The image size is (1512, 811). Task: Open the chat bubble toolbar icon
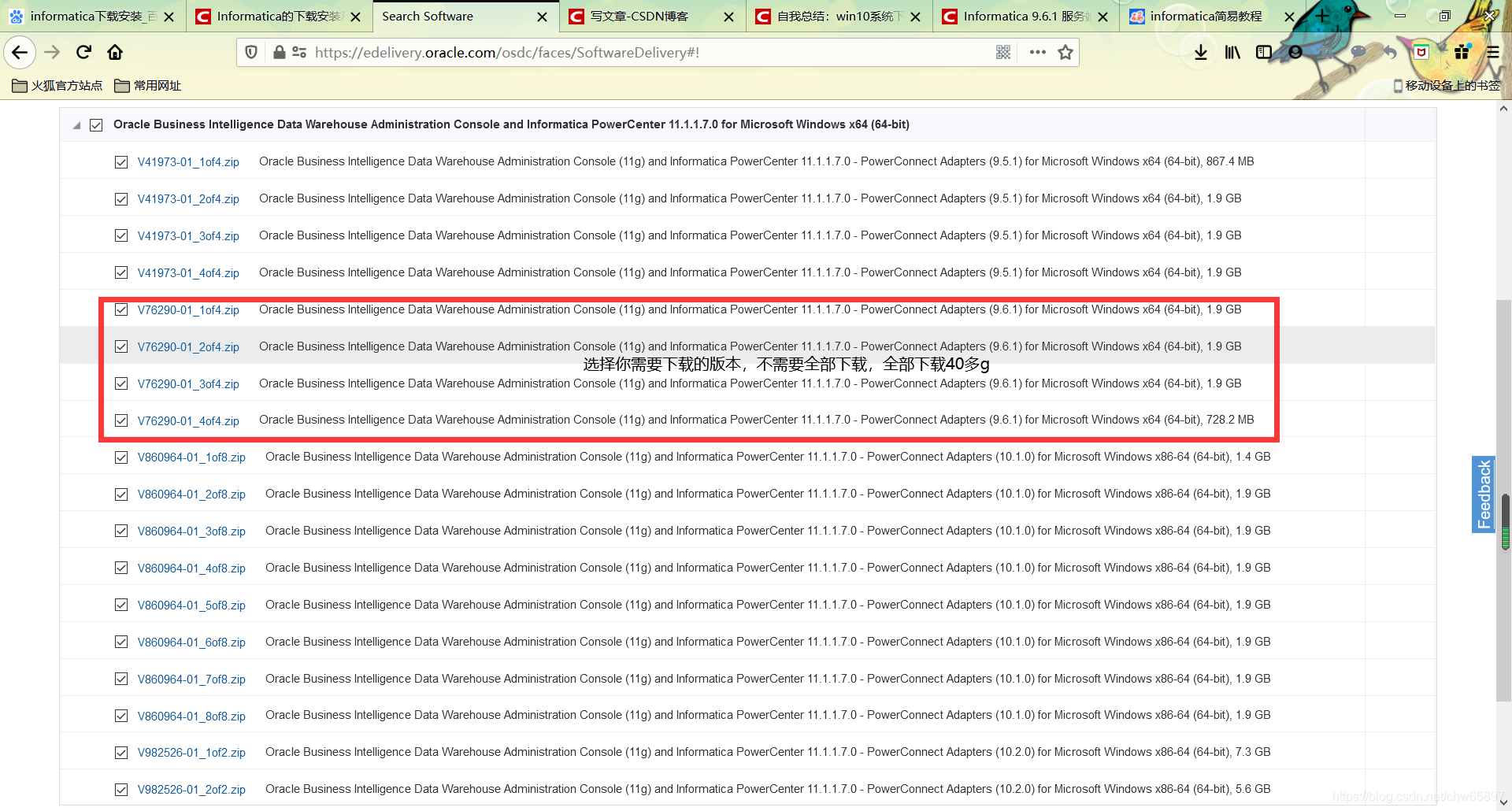pos(1358,52)
